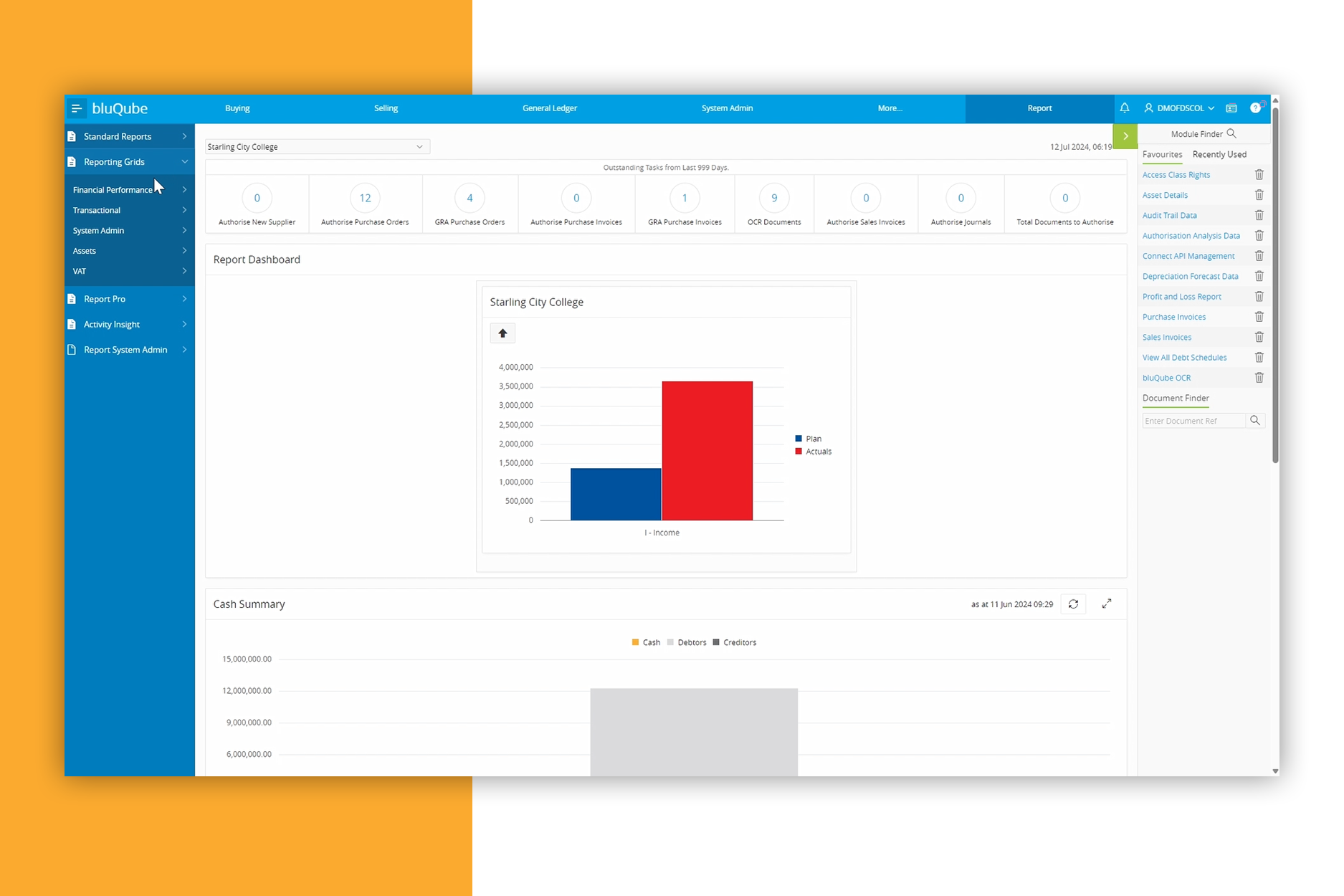
Task: Open the Purchase Invoices favourite link
Action: point(1173,317)
